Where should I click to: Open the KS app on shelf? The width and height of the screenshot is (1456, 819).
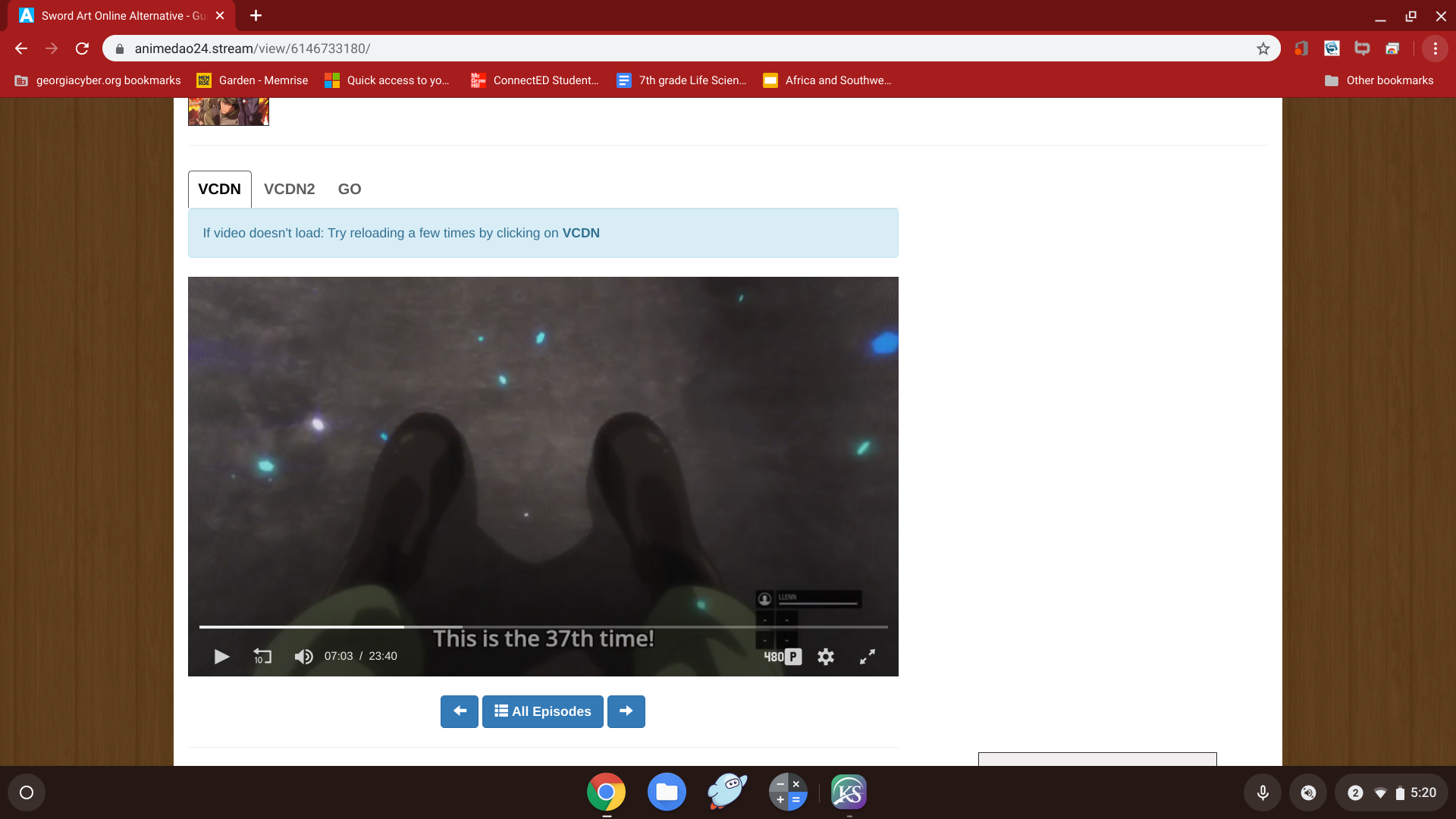[x=849, y=792]
